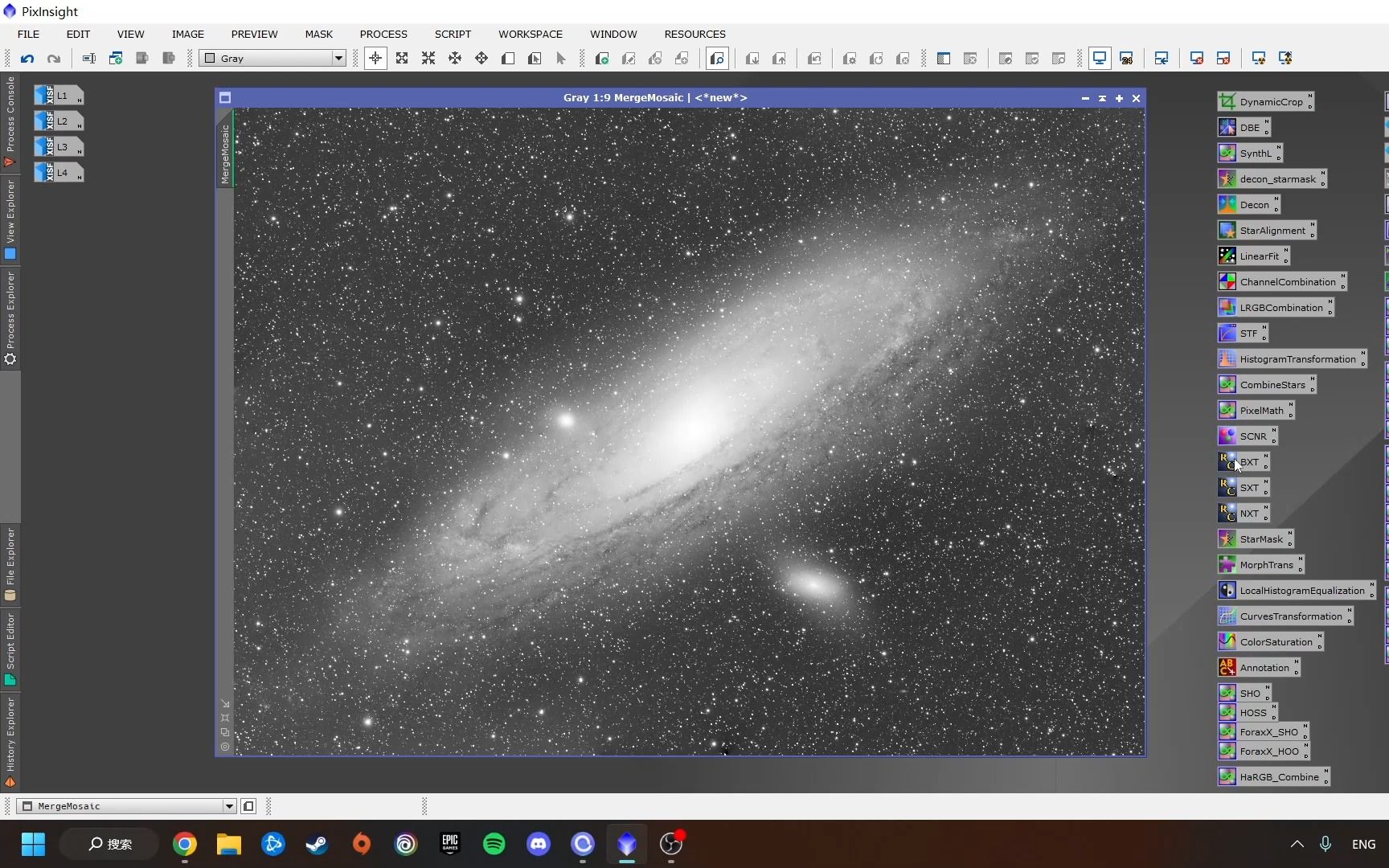Expand the Process Console side panel
This screenshot has height=868, width=1389.
[10, 121]
